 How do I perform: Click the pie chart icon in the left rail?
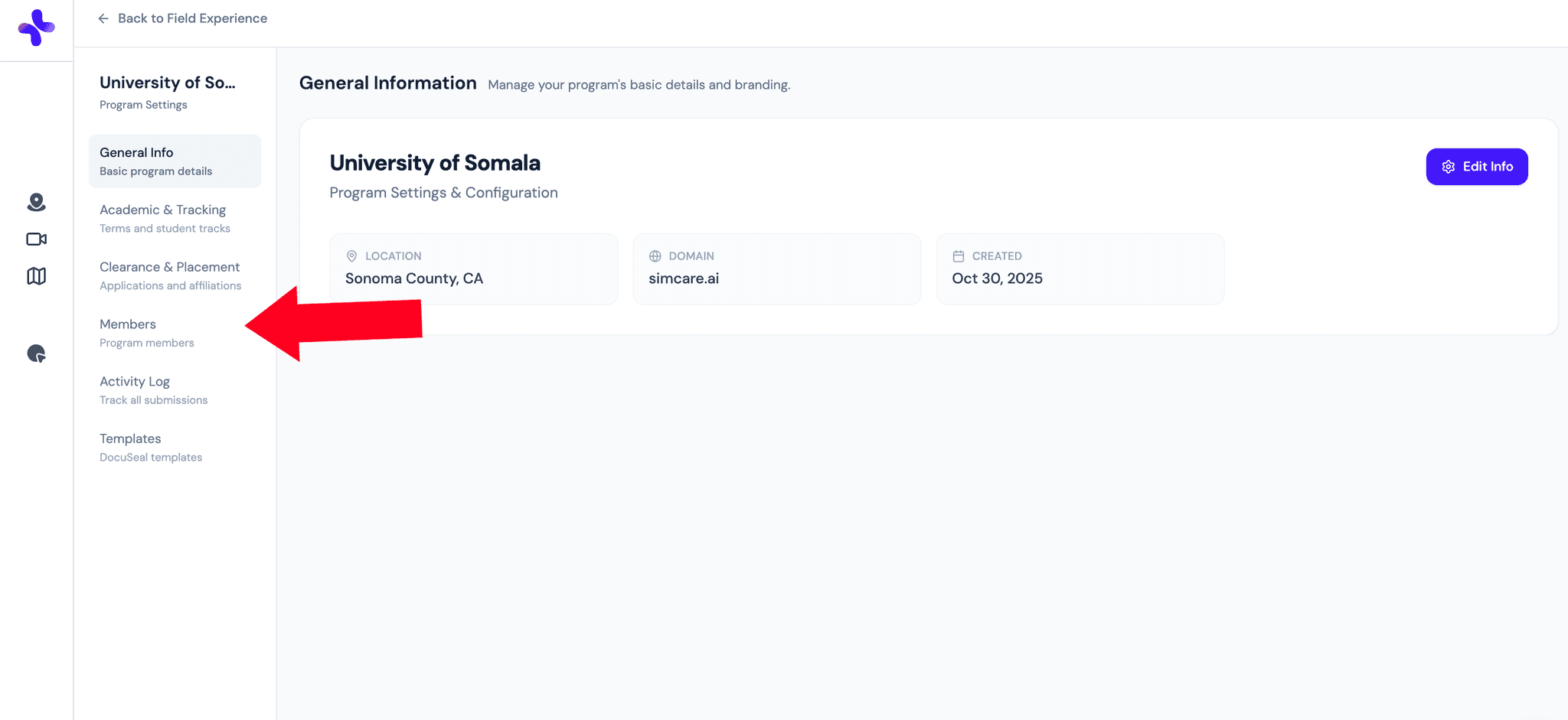[x=35, y=354]
